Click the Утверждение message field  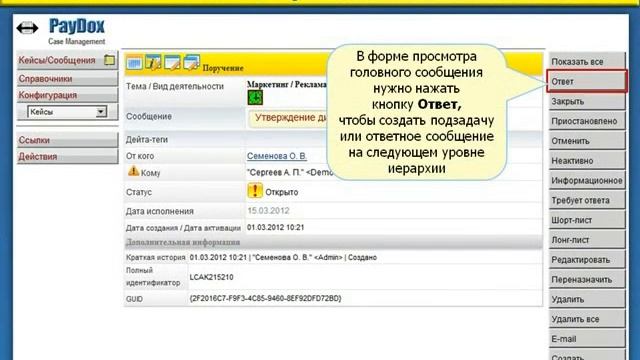point(288,118)
